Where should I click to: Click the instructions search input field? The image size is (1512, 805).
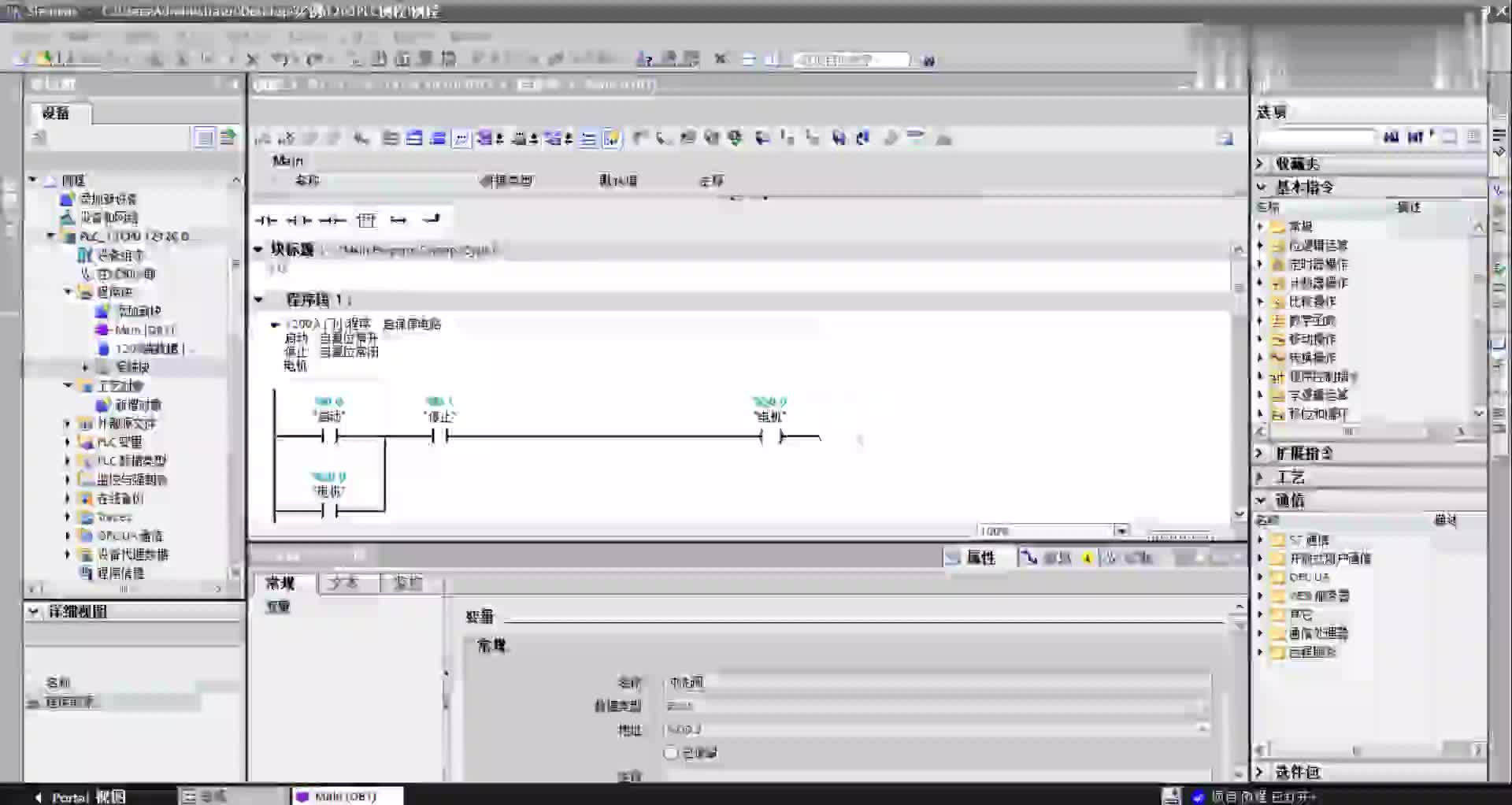[1318, 137]
